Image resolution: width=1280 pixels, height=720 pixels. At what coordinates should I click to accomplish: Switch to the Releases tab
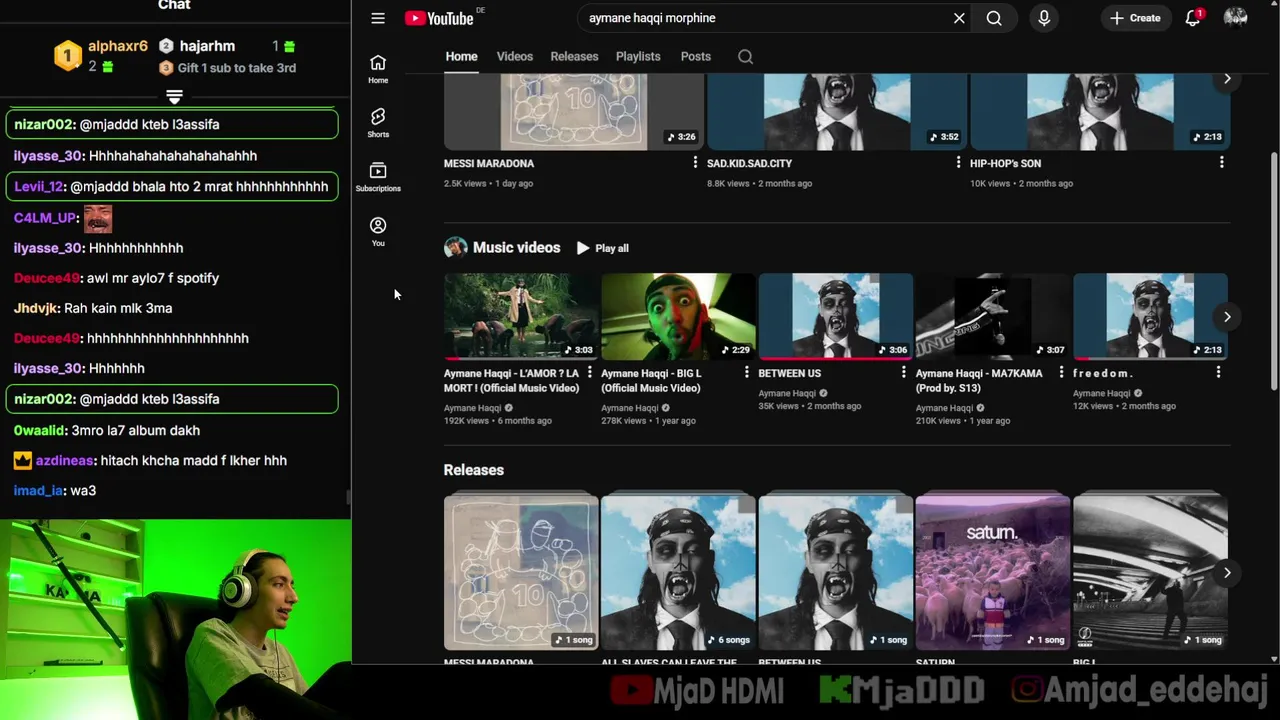coord(574,57)
